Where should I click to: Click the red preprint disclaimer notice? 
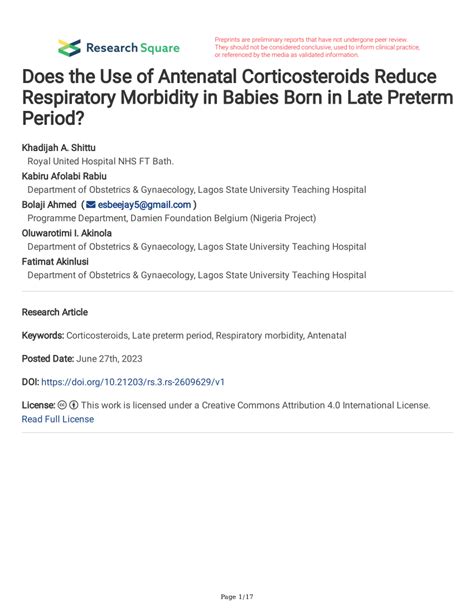click(317, 47)
